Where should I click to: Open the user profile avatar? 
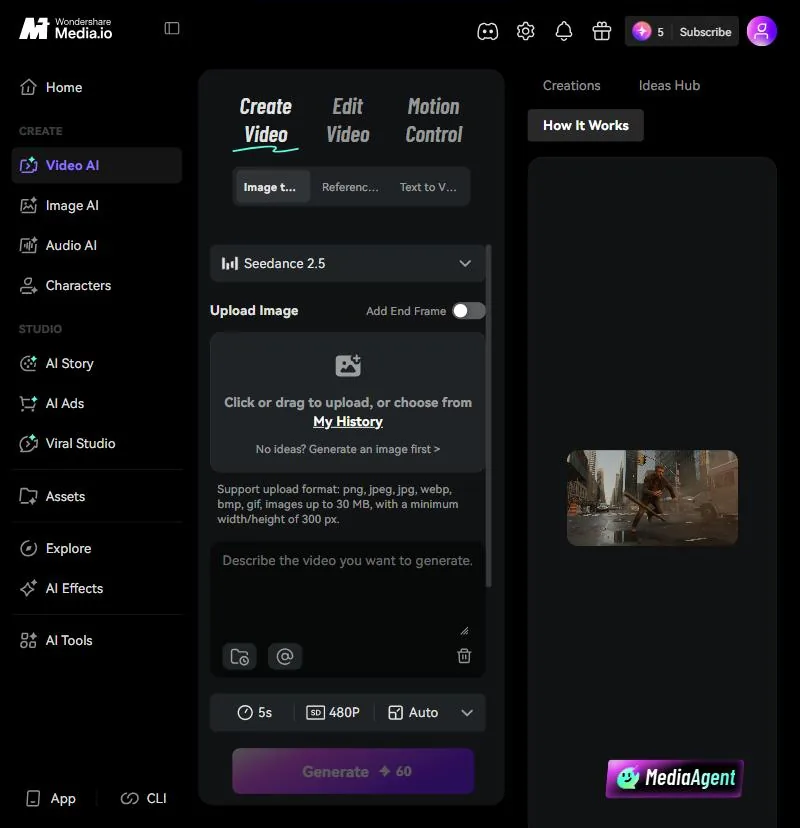(x=761, y=31)
